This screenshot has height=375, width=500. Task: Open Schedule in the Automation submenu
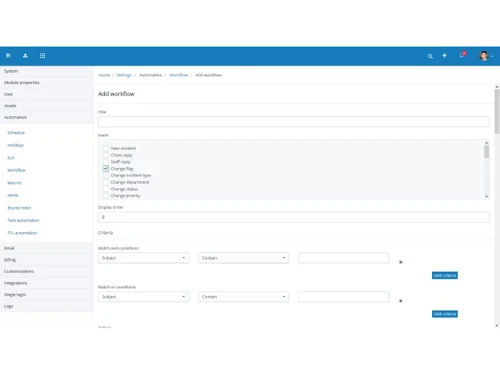[16, 133]
